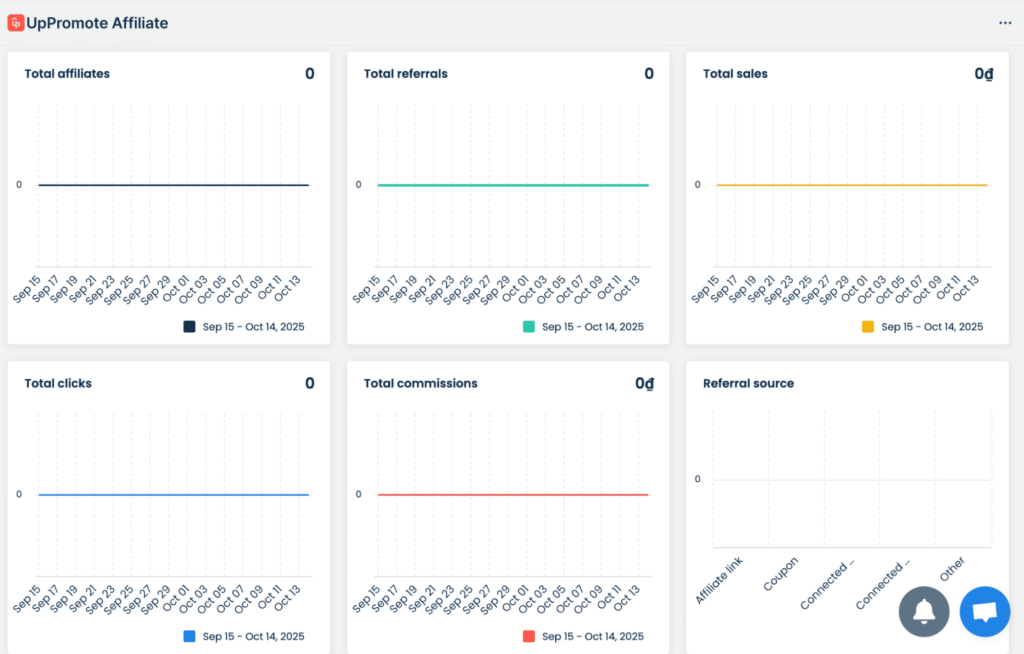Click the Affiliate link axis label
The width and height of the screenshot is (1024, 654).
pyautogui.click(x=720, y=582)
